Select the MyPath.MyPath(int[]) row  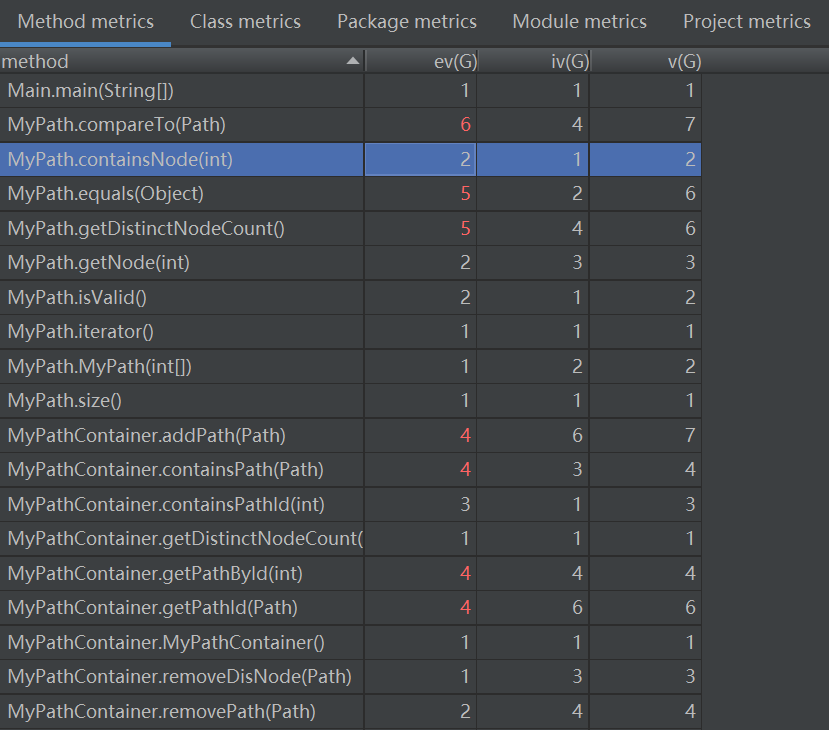(351, 366)
